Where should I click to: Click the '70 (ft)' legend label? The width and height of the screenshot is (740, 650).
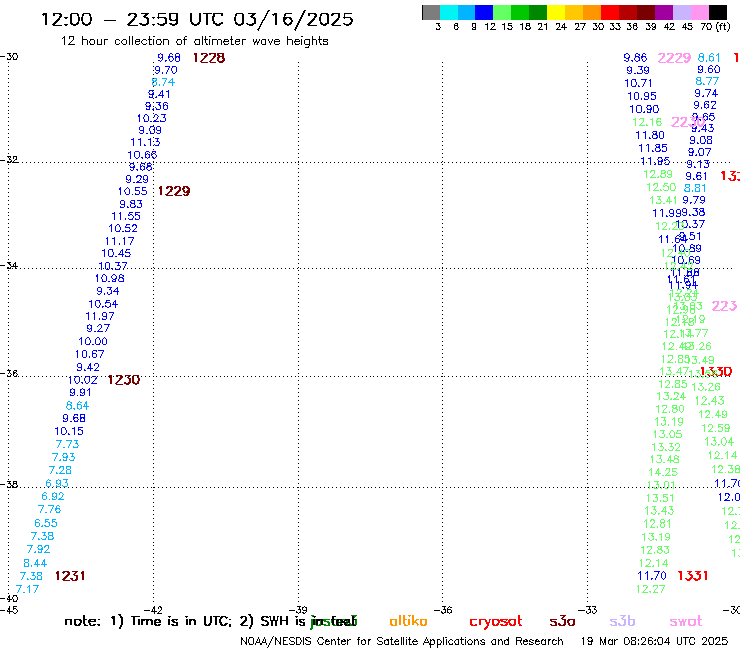click(x=715, y=26)
